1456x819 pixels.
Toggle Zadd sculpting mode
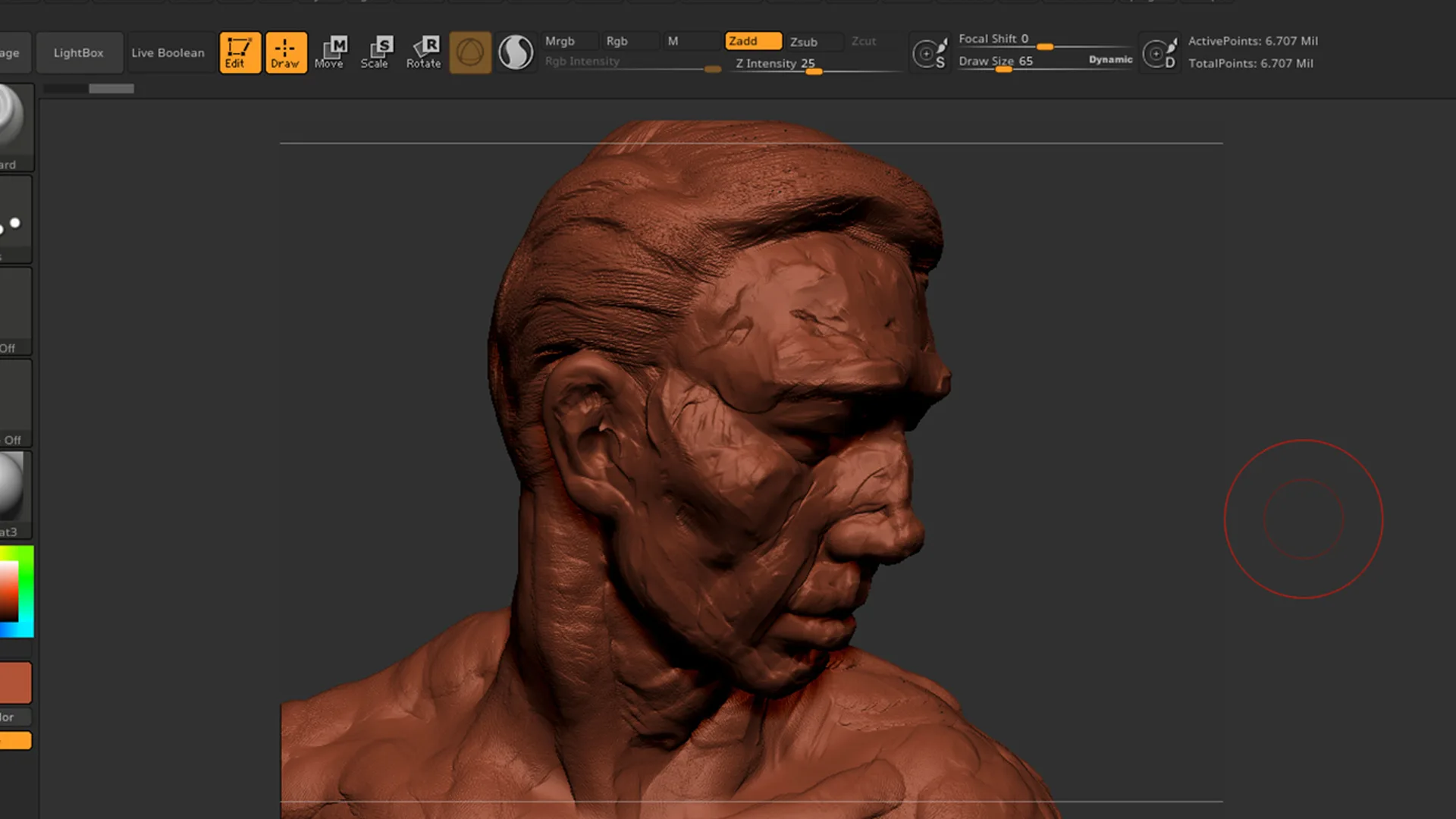click(752, 41)
